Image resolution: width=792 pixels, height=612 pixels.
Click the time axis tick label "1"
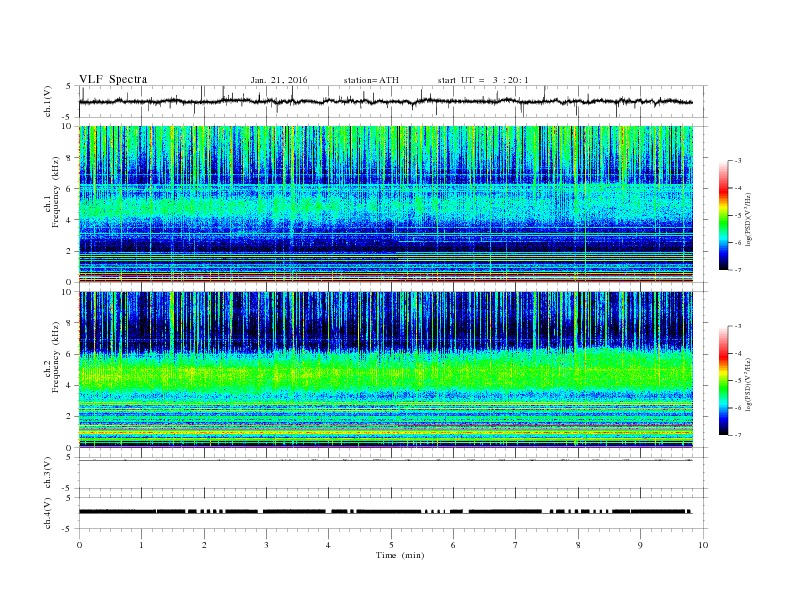coord(141,545)
